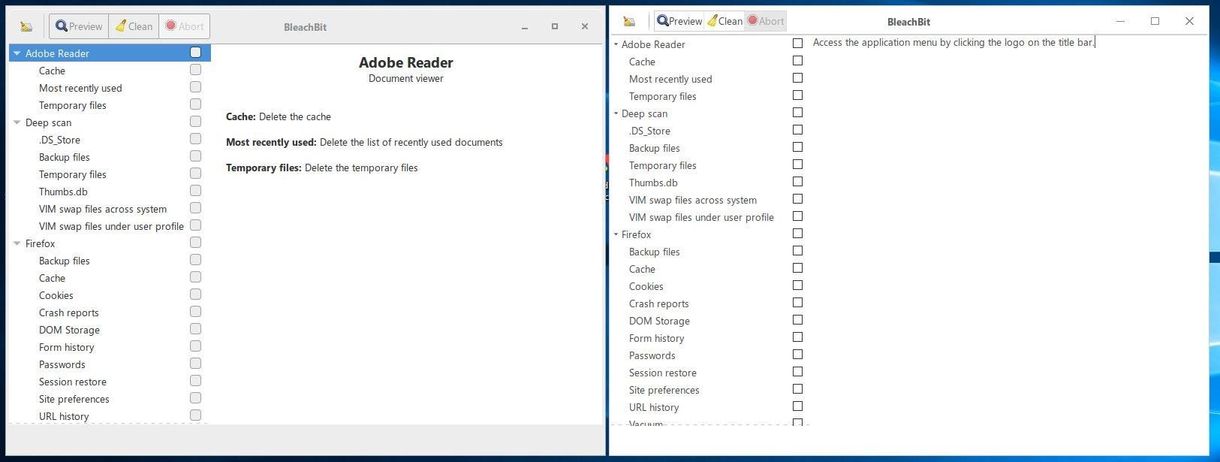Enable Firefox Cache checkbox in right window
This screenshot has height=462, width=1220.
point(797,268)
